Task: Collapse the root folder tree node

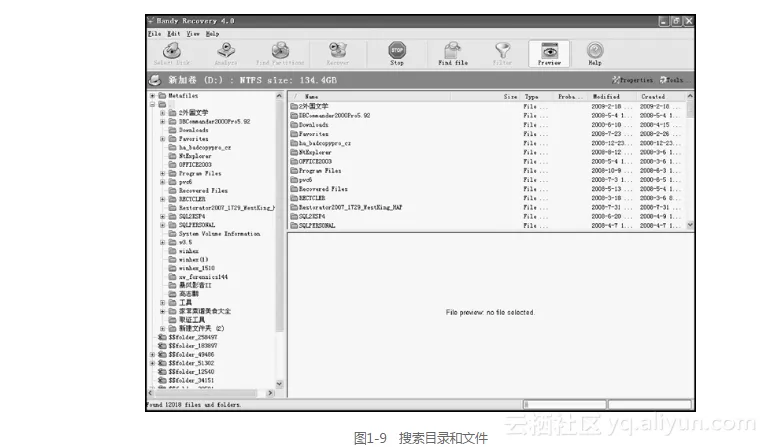Action: (x=153, y=104)
